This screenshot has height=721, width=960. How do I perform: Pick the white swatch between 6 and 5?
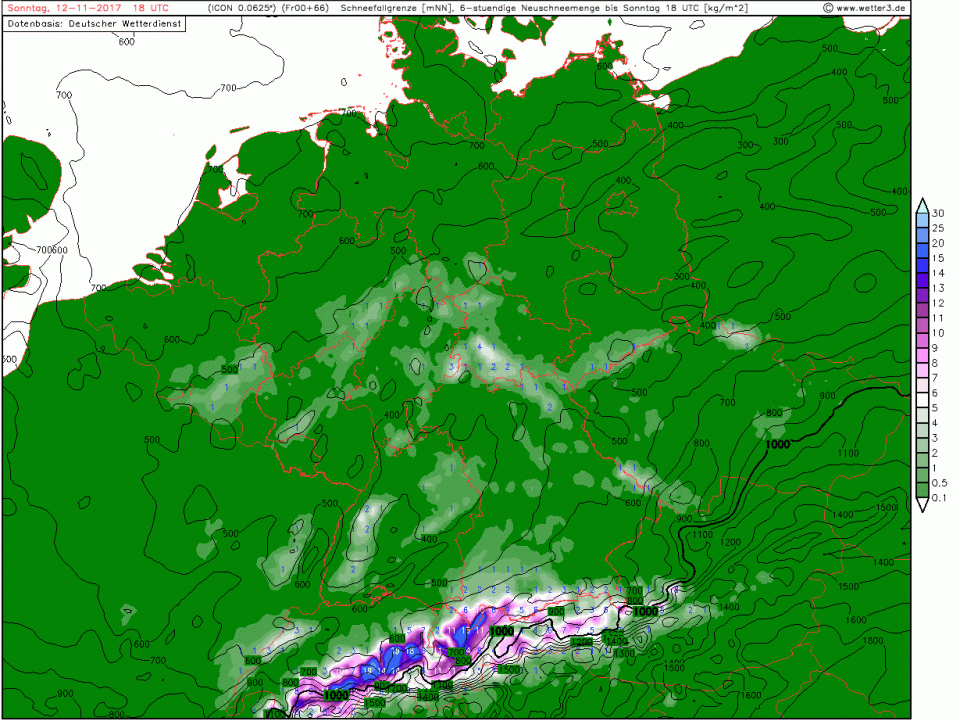click(x=922, y=400)
